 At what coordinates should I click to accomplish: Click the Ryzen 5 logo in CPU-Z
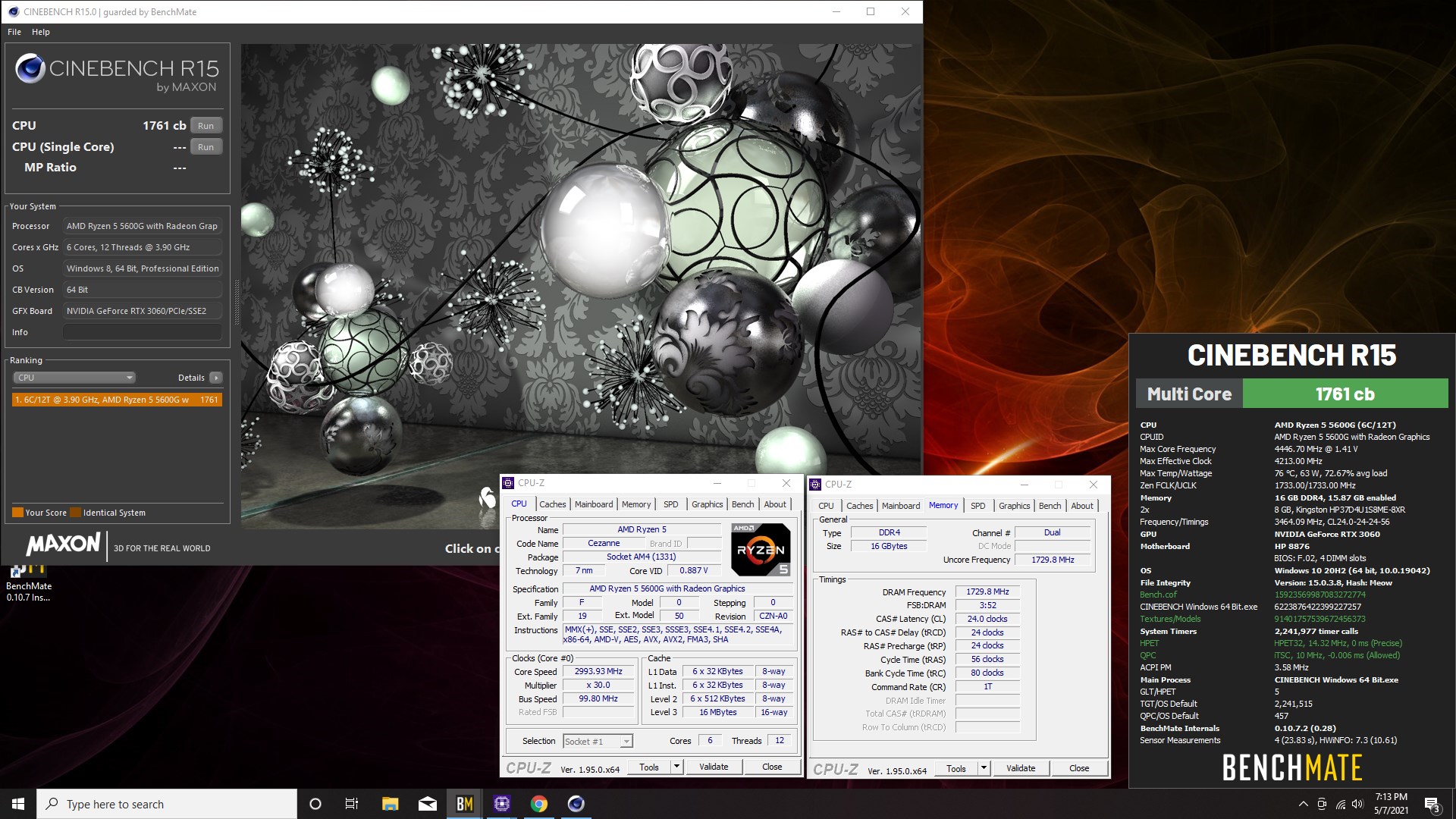761,550
